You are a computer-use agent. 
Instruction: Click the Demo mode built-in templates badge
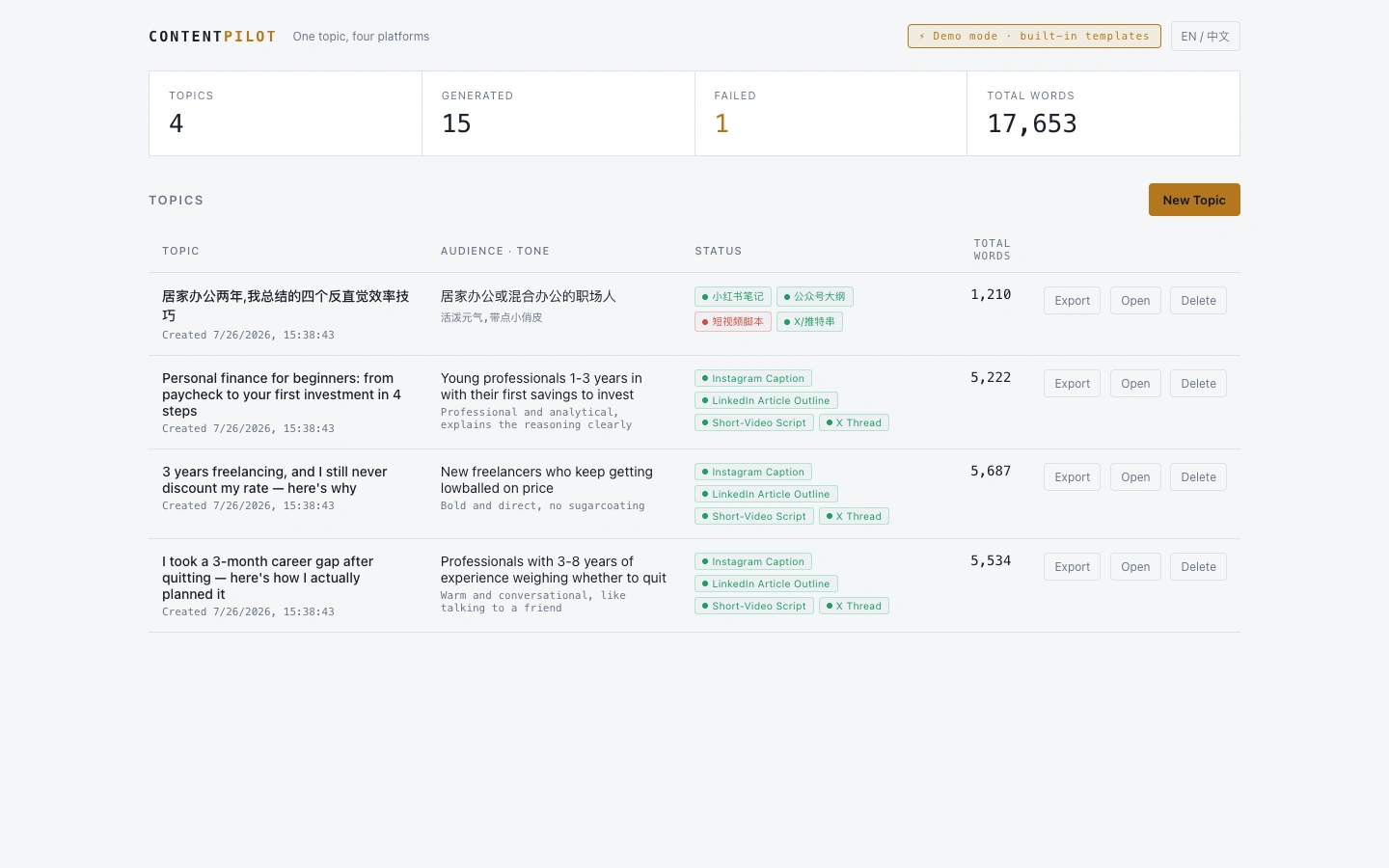tap(1034, 37)
